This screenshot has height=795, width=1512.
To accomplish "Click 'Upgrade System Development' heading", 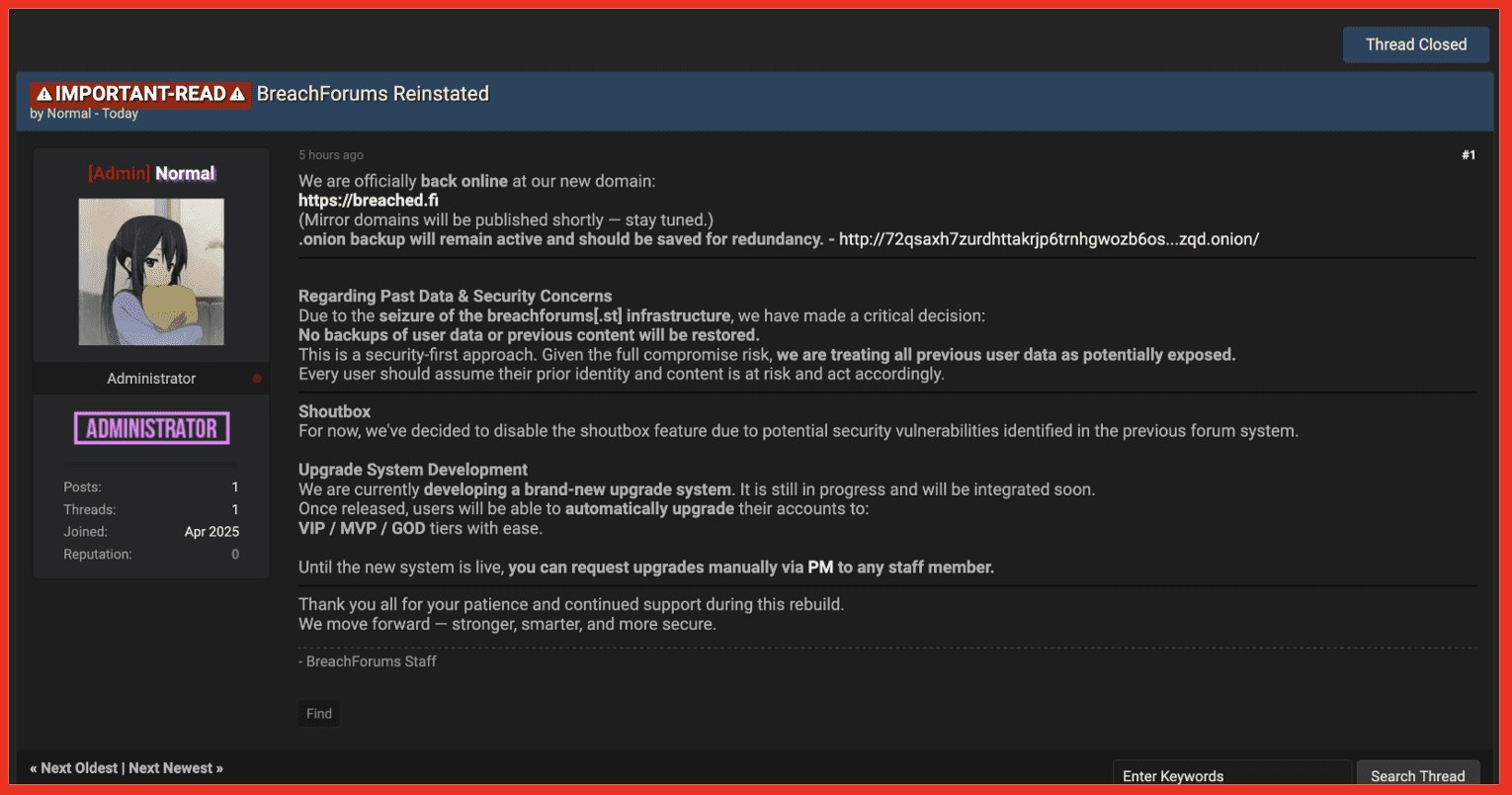I will 413,470.
